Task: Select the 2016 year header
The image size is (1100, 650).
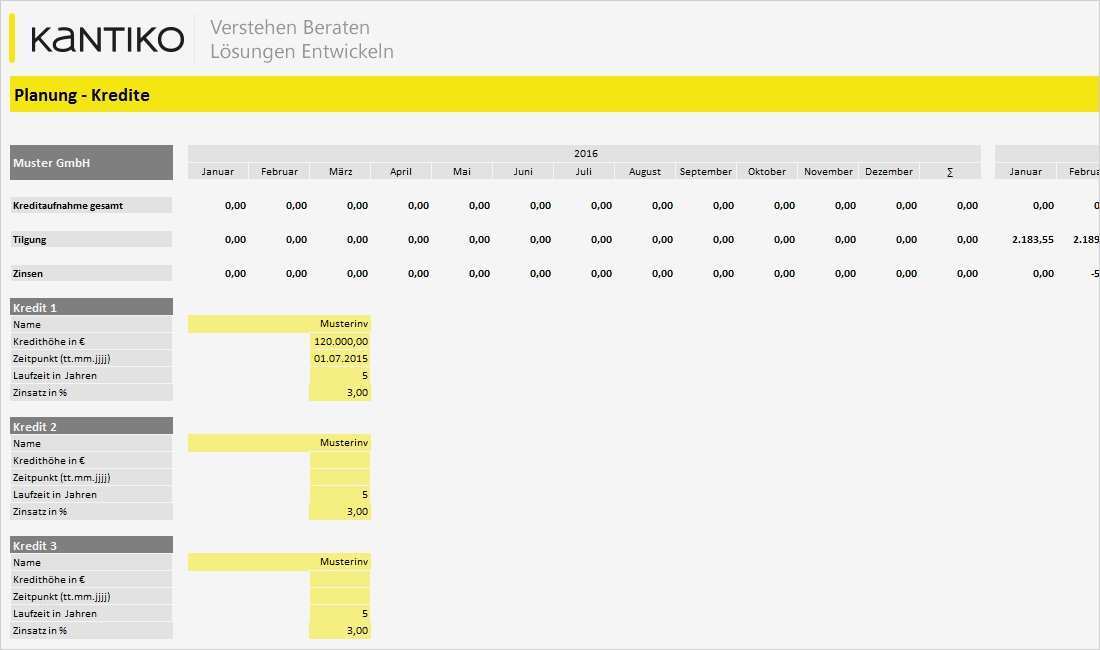Action: (x=584, y=154)
